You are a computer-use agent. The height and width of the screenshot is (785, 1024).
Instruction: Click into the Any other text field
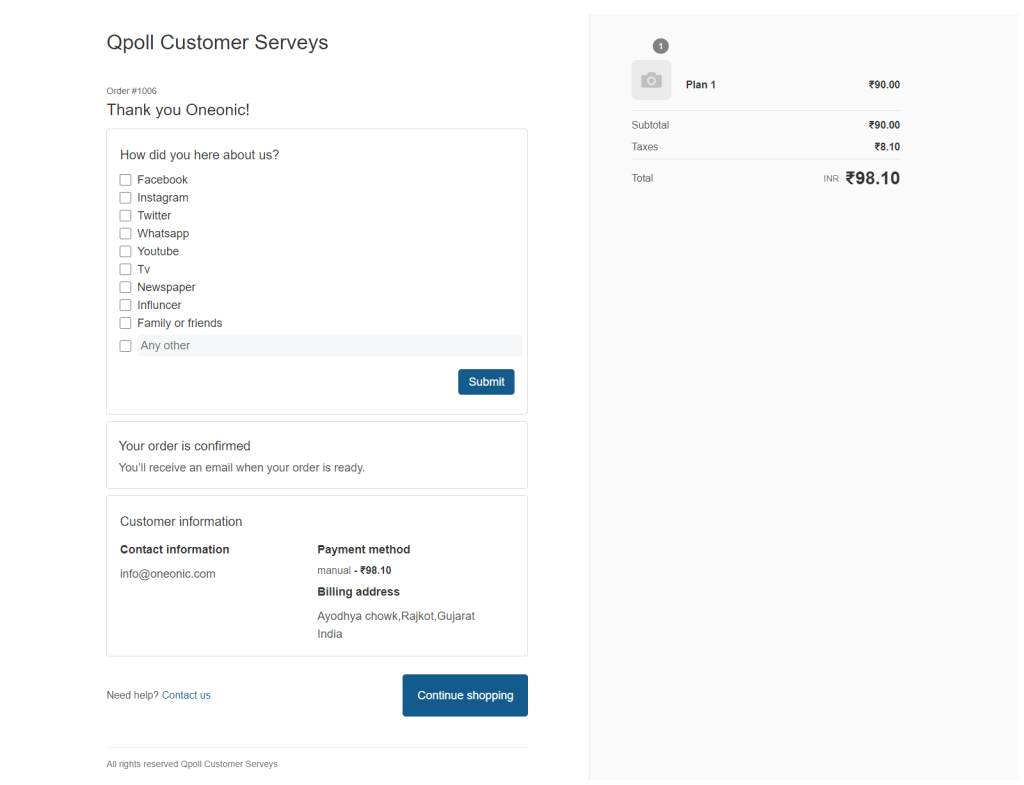329,345
